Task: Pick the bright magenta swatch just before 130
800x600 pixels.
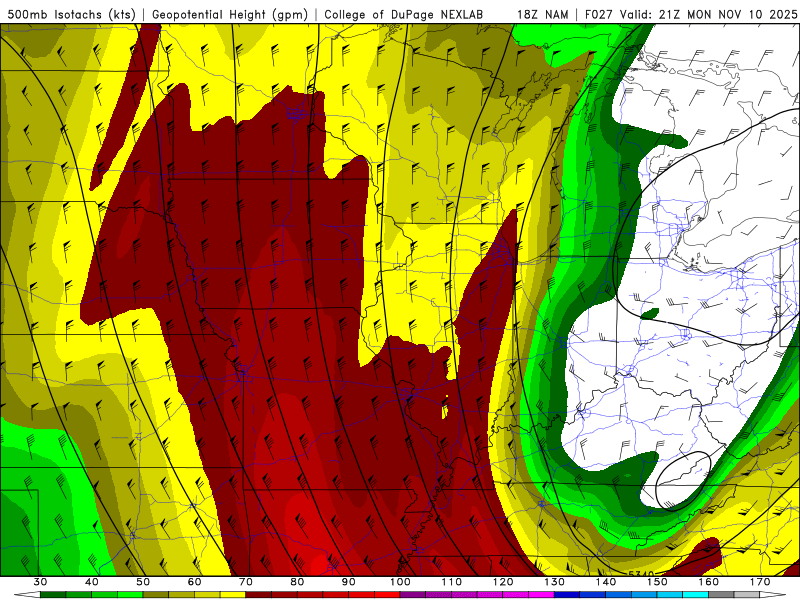Action: coord(541,595)
